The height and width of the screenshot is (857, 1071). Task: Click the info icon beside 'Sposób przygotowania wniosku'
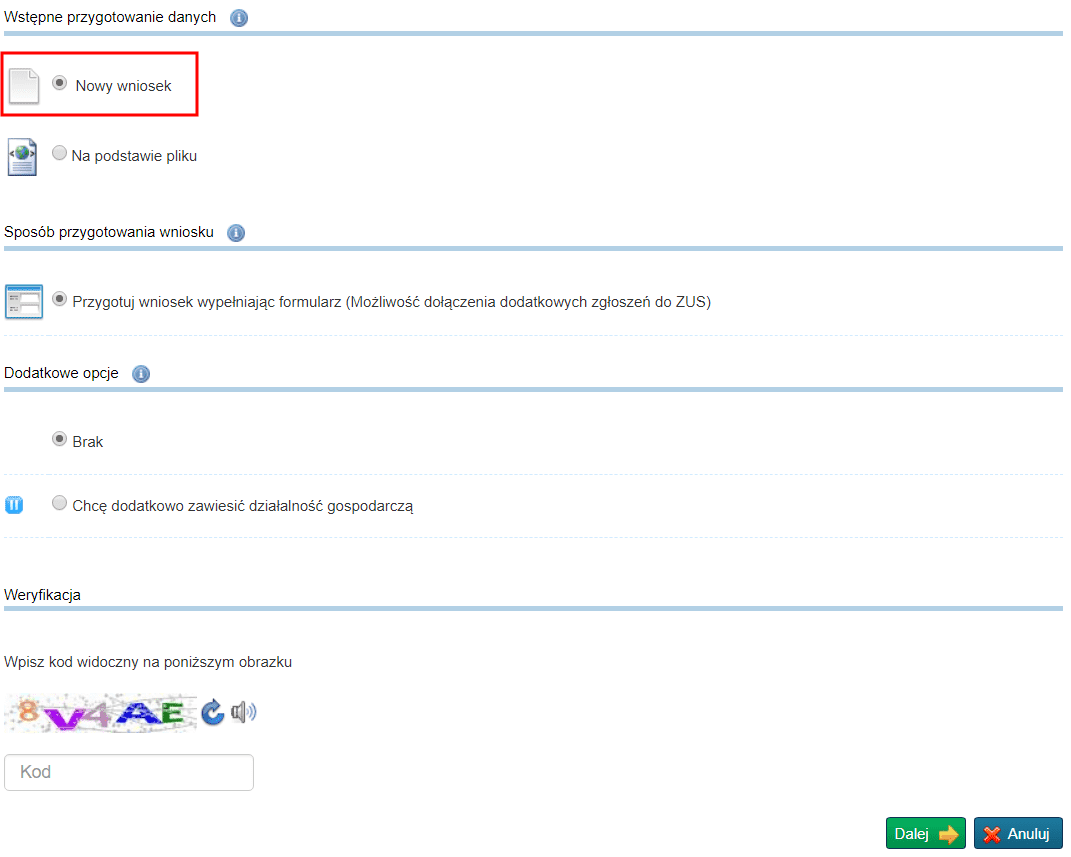pos(236,233)
